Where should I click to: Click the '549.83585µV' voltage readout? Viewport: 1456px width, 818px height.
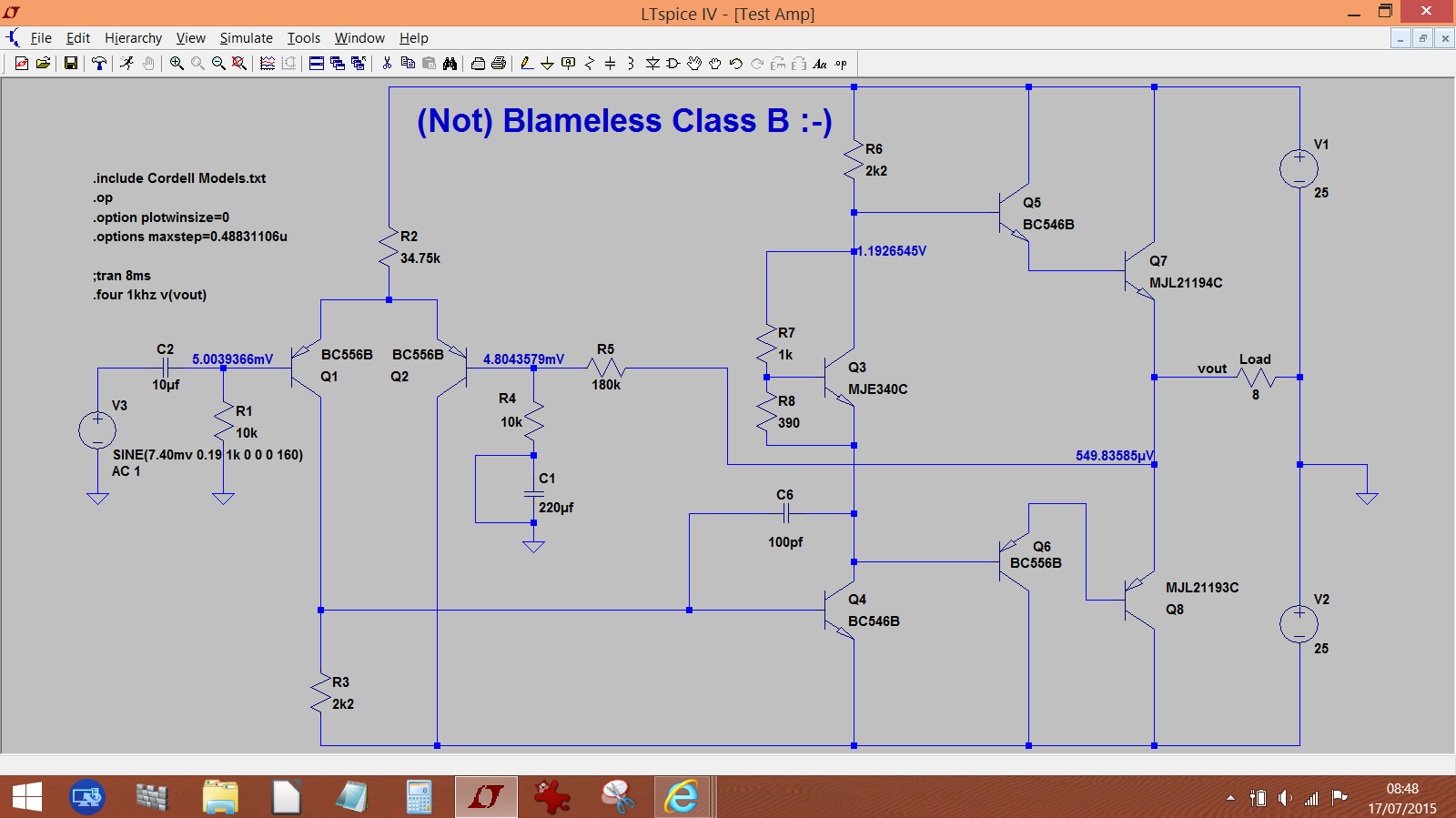pyautogui.click(x=1115, y=456)
